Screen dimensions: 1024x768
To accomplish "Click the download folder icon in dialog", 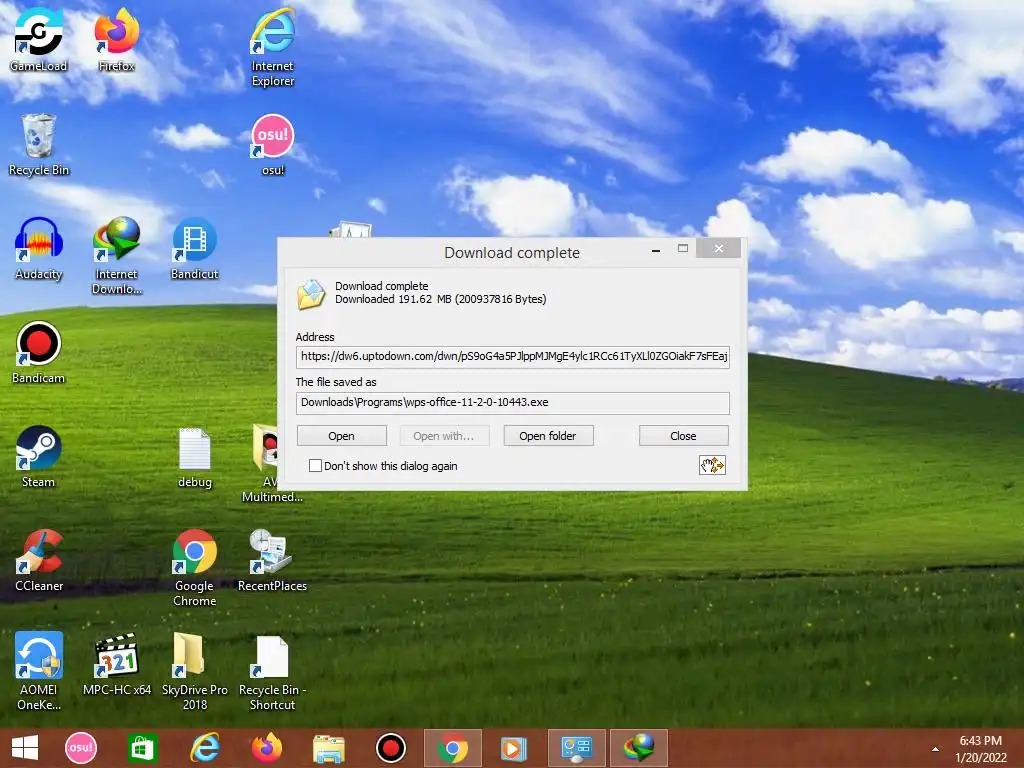I will [x=311, y=293].
